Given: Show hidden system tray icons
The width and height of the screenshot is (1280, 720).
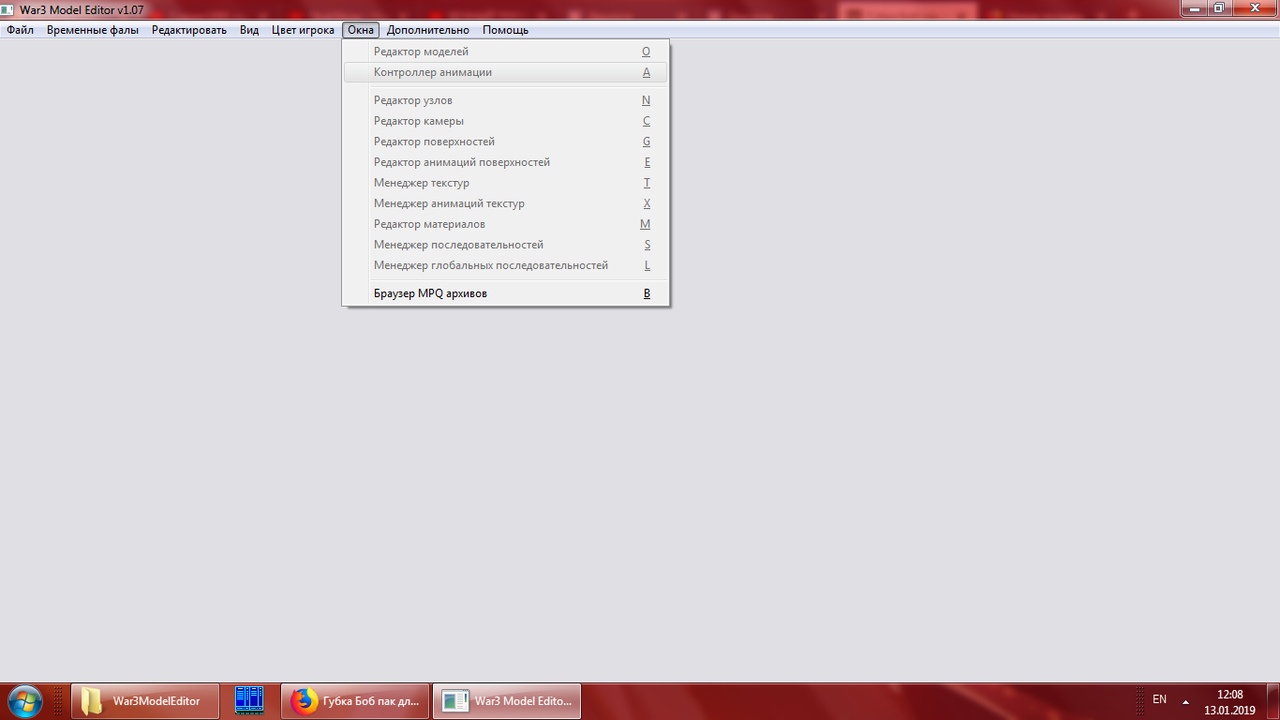Looking at the screenshot, I should 1186,701.
